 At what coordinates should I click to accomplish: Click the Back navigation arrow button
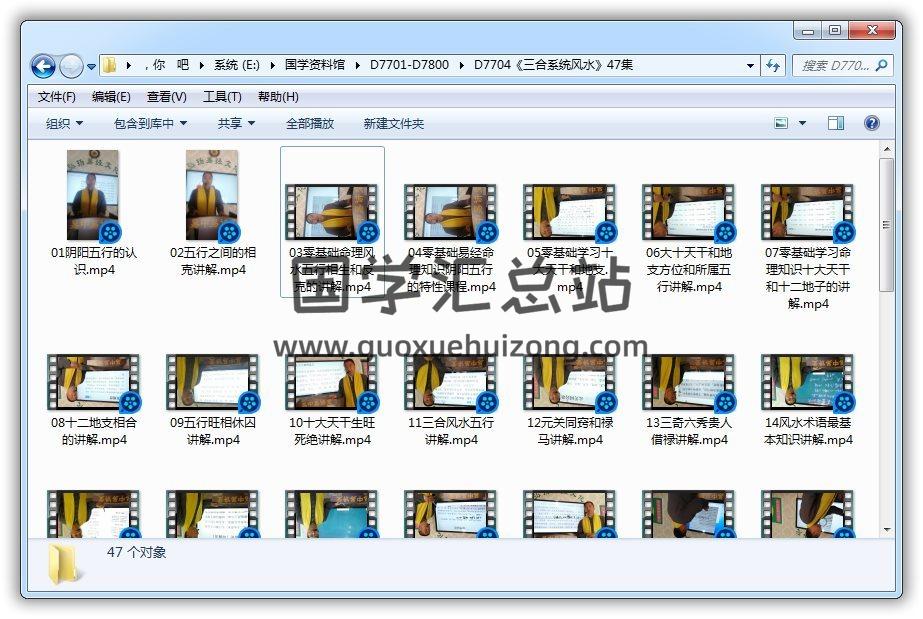[43, 66]
